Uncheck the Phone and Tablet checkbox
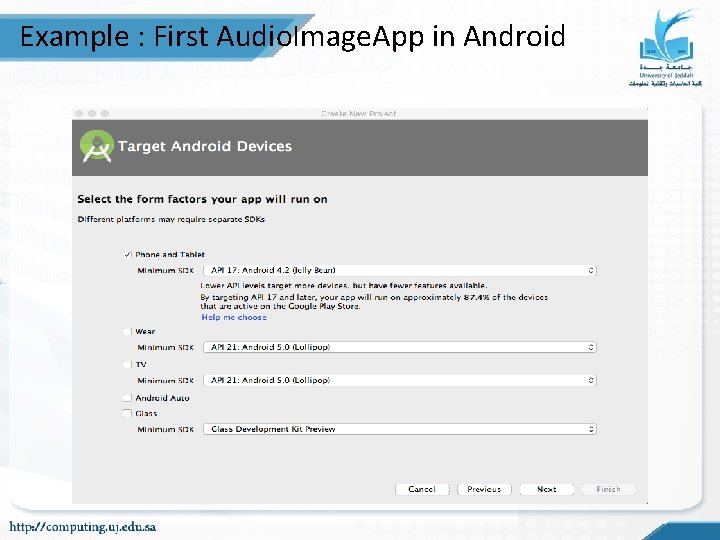Image resolution: width=720 pixels, height=540 pixels. click(128, 254)
